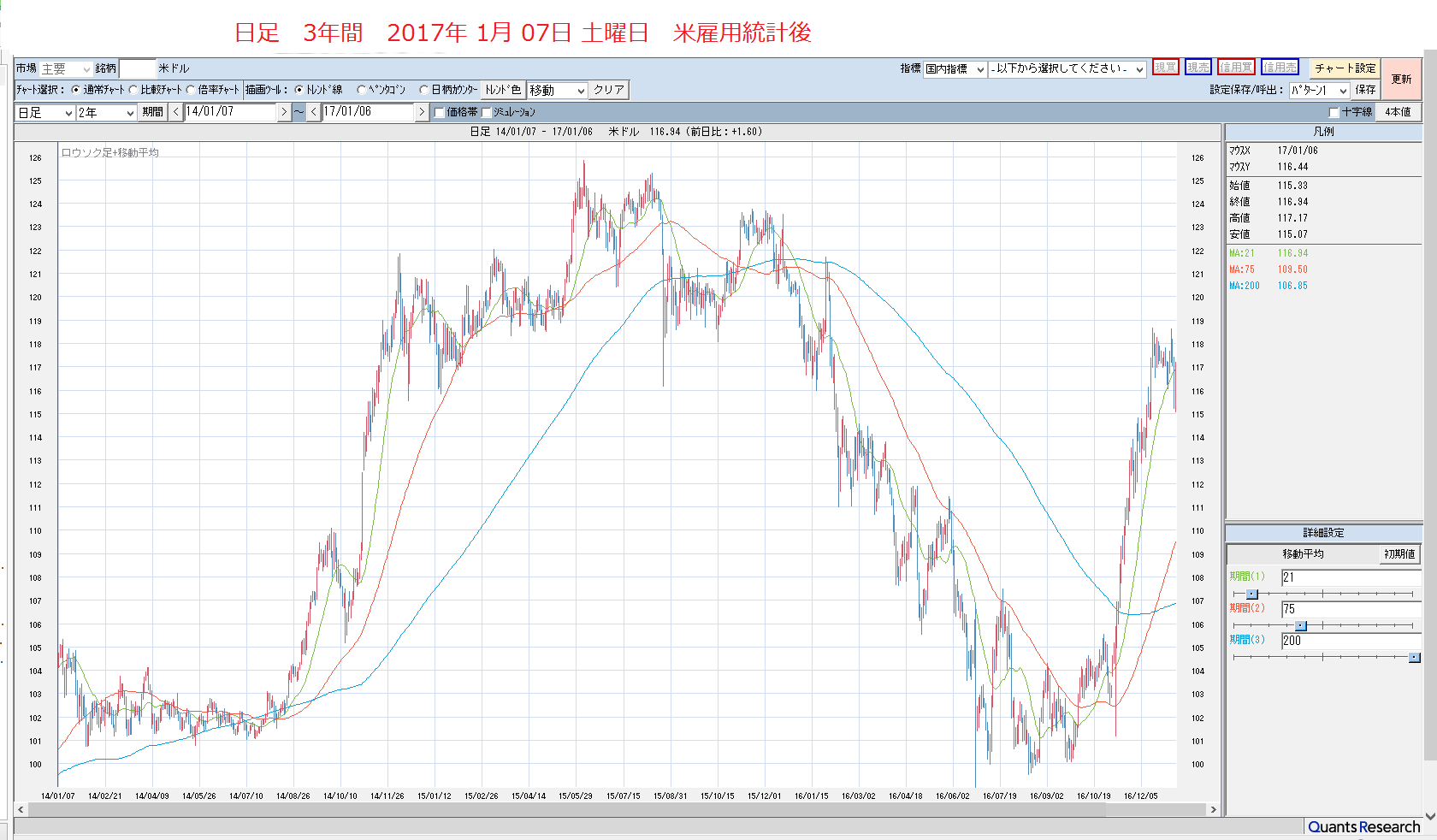The width and height of the screenshot is (1437, 840).
Task: Open the 日足 timeframe dropdown
Action: (x=45, y=112)
